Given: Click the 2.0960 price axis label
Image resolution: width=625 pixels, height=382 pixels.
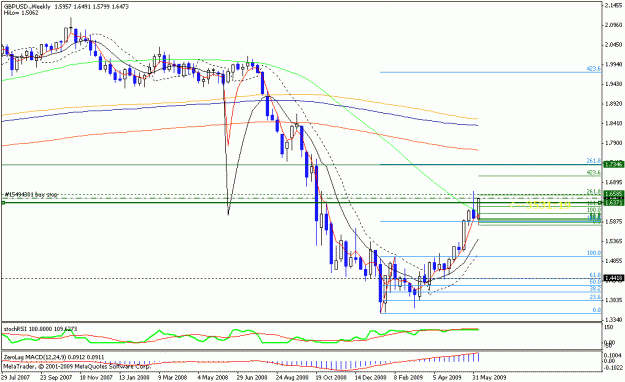Looking at the screenshot, I should pyautogui.click(x=613, y=25).
